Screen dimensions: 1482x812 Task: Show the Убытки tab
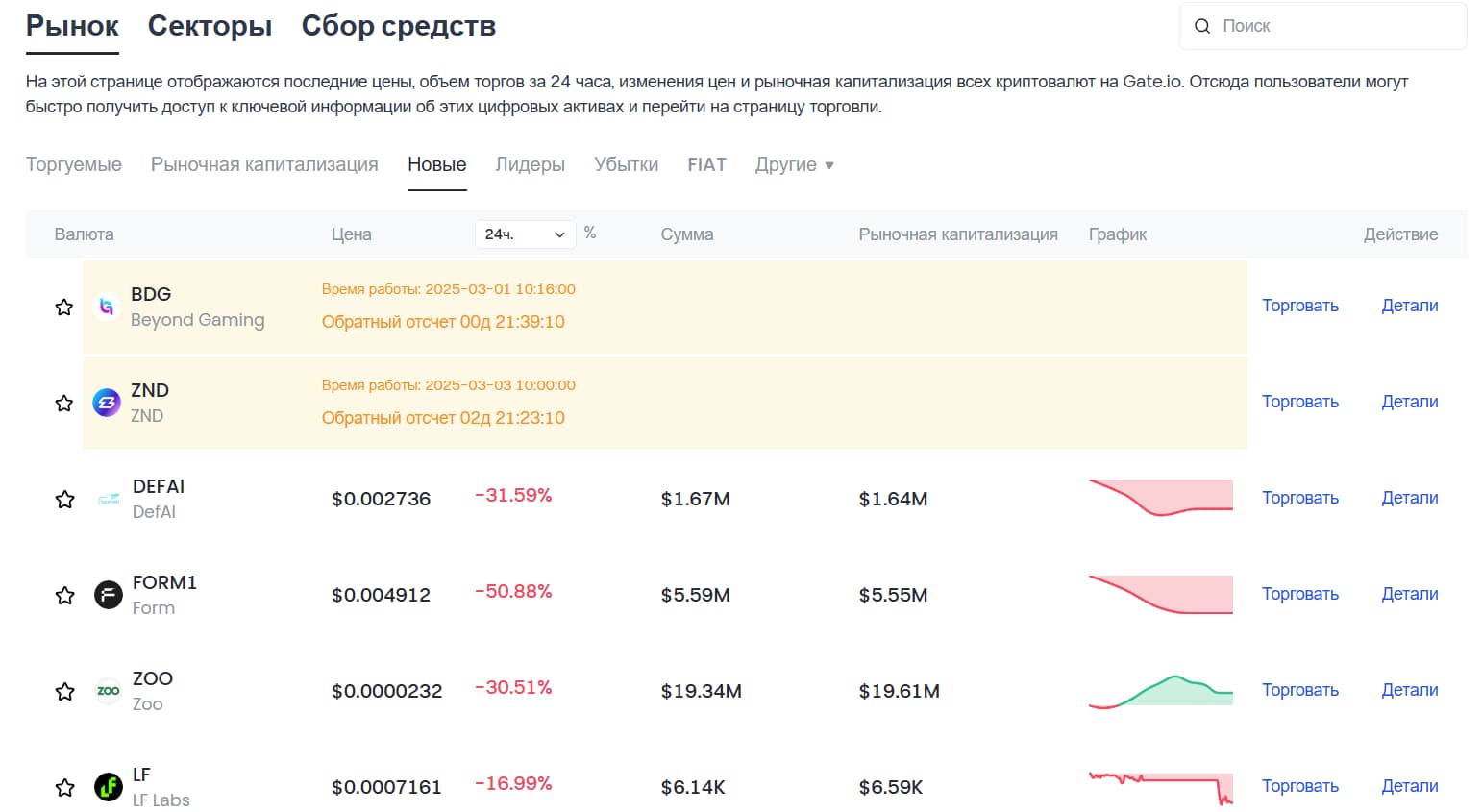(x=627, y=165)
